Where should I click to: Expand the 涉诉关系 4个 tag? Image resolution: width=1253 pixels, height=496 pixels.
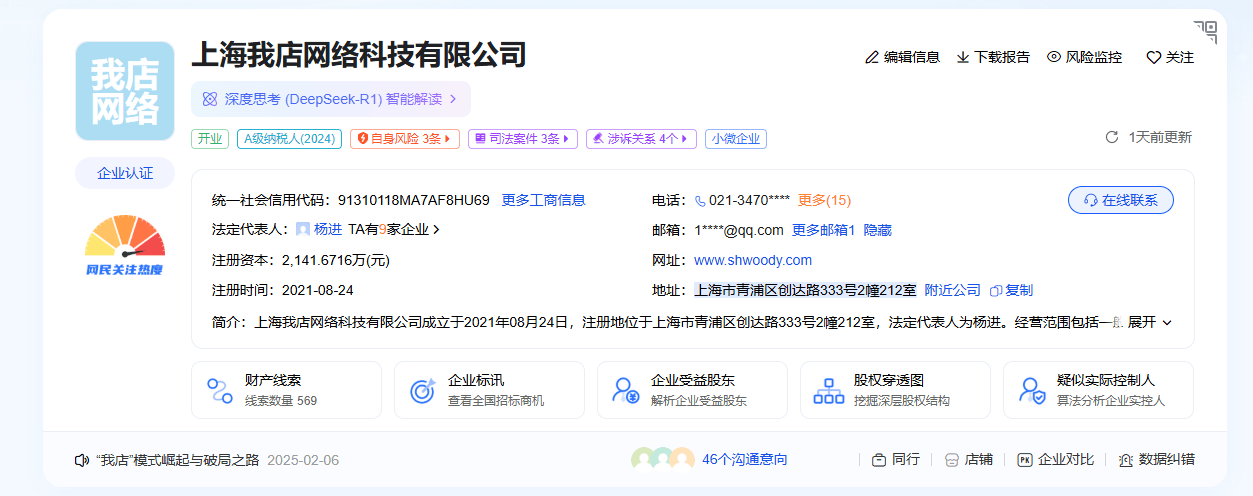coord(641,139)
